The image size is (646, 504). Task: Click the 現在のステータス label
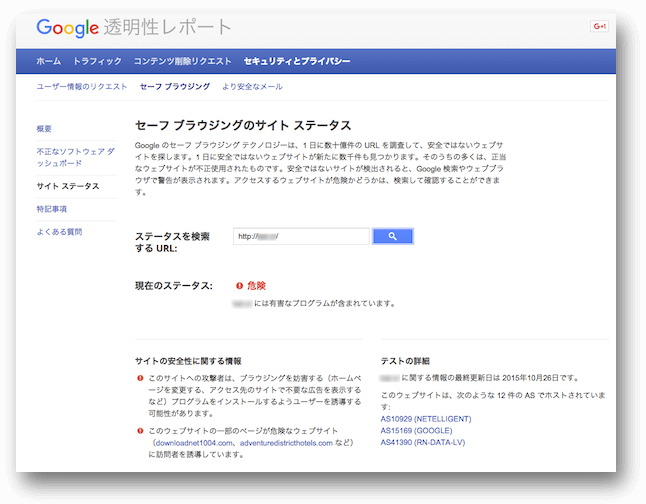pyautogui.click(x=174, y=286)
